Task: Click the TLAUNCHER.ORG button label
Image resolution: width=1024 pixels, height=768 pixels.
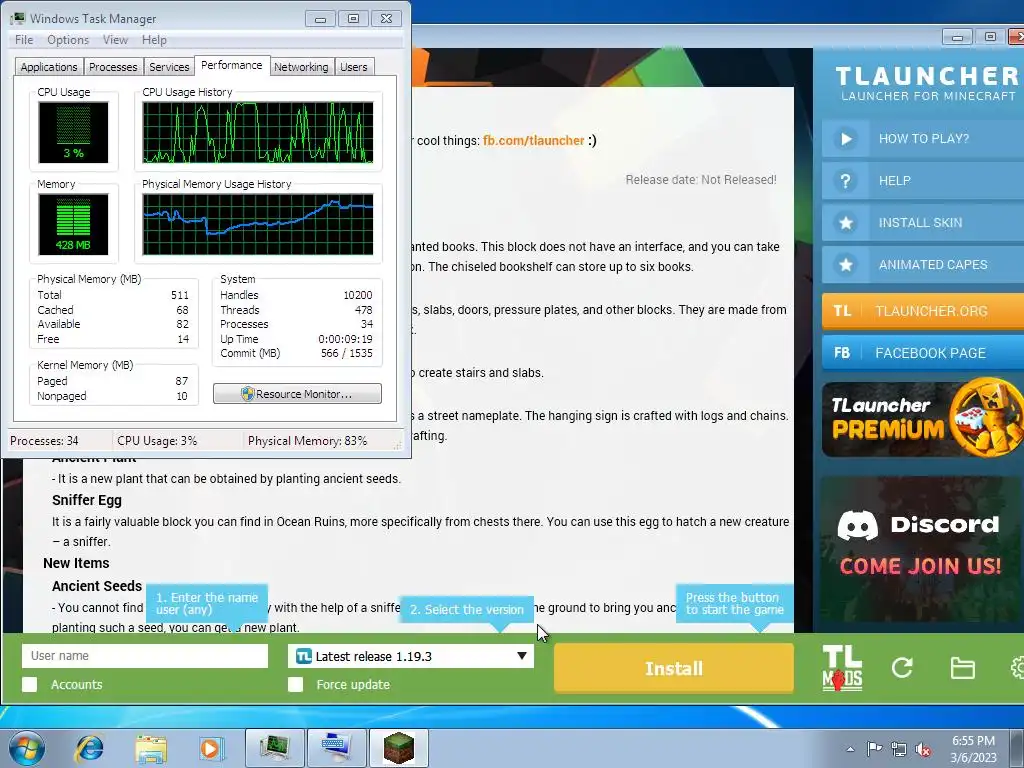Action: coord(931,311)
